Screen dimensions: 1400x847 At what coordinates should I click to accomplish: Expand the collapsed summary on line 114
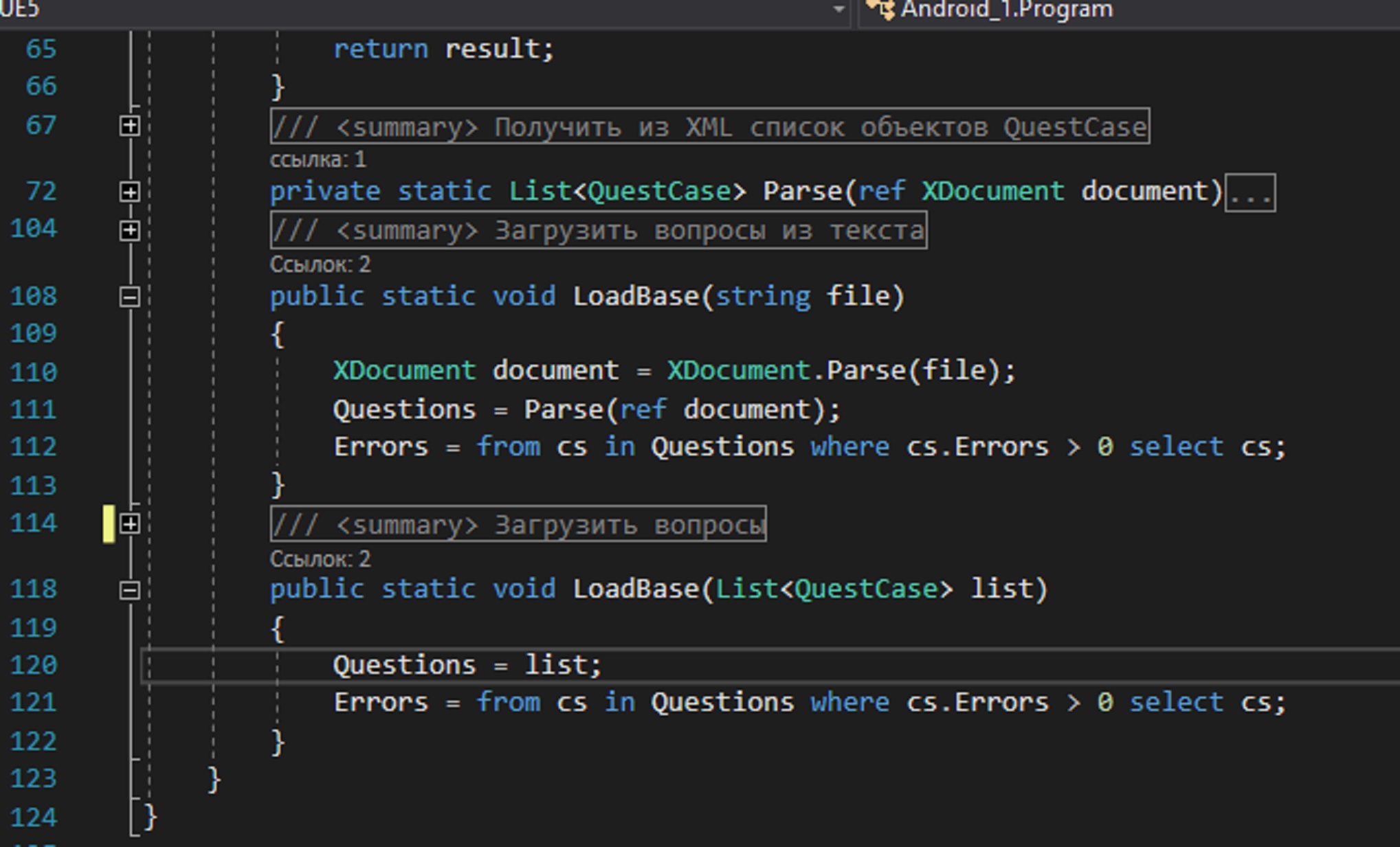point(129,524)
